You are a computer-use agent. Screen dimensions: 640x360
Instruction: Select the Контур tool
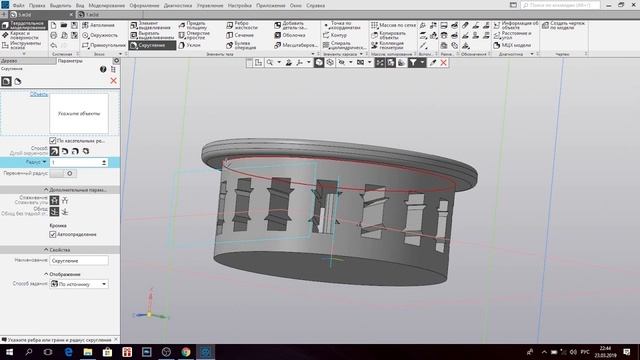[x=335, y=35]
